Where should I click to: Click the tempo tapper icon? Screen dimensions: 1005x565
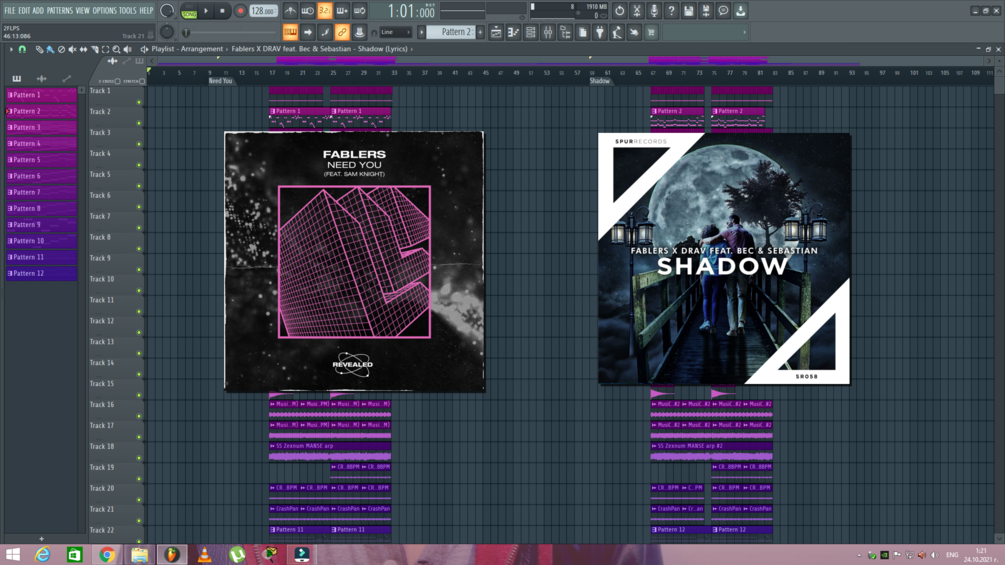617,33
